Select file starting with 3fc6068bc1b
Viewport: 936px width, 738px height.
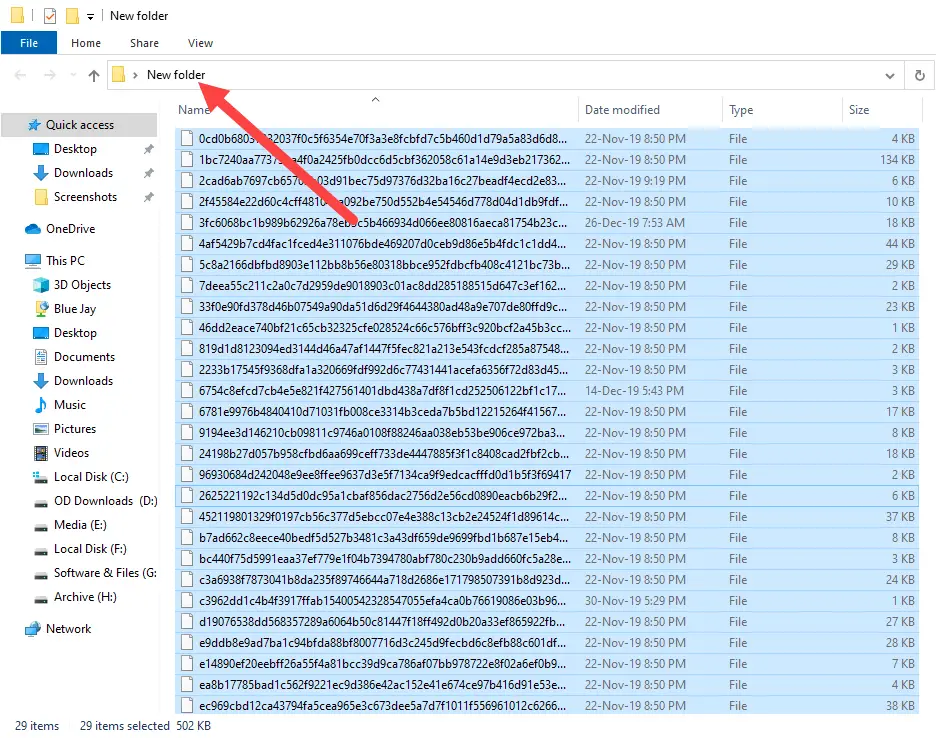[x=547, y=223]
